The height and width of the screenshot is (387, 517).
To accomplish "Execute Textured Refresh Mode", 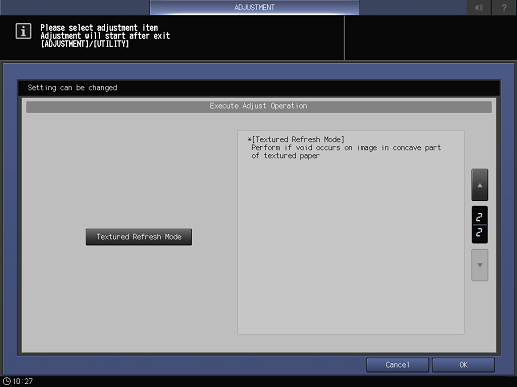I will tap(139, 237).
